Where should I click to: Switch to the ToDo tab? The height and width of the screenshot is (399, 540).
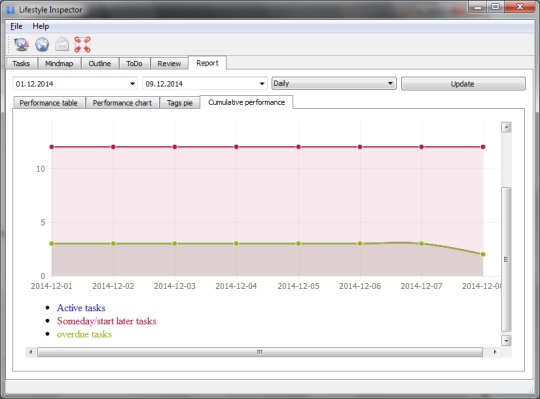point(134,64)
